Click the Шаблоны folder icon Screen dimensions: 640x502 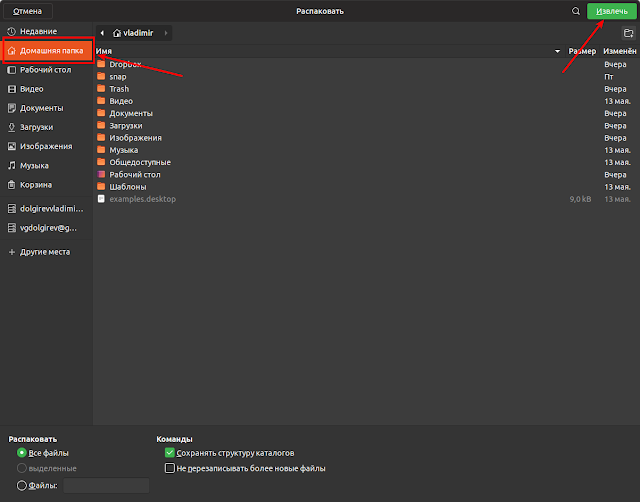(101, 187)
